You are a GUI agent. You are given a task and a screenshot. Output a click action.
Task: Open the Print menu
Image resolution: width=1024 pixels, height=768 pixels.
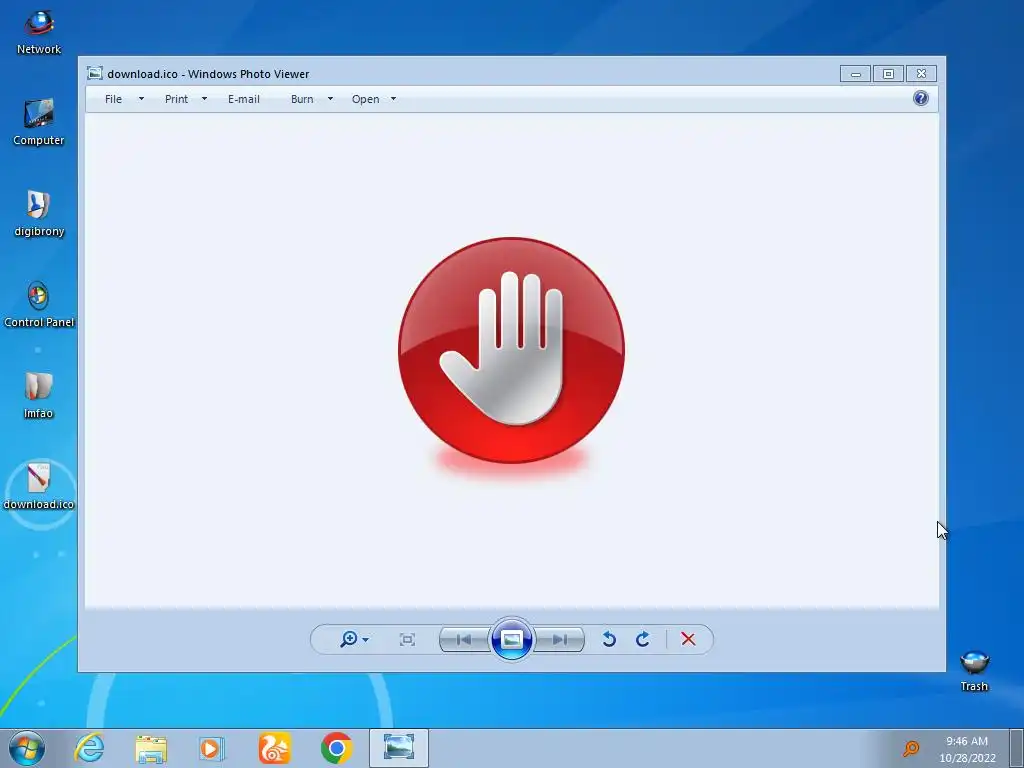tap(176, 99)
